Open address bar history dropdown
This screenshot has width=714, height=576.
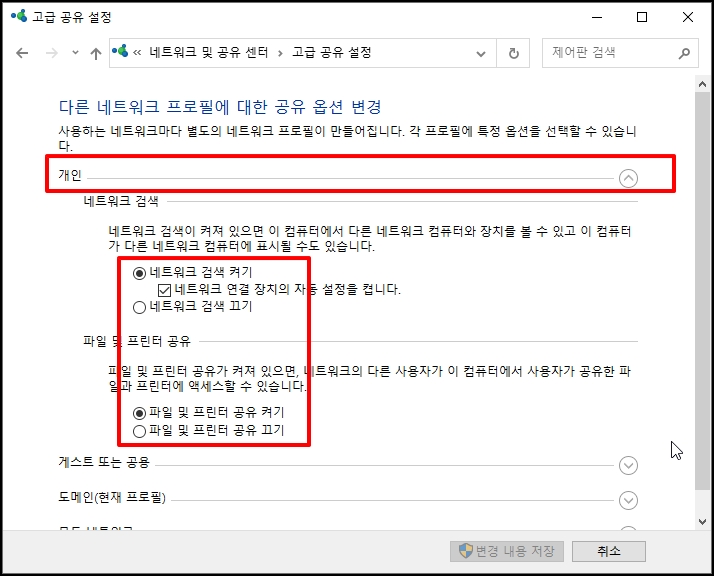click(480, 54)
